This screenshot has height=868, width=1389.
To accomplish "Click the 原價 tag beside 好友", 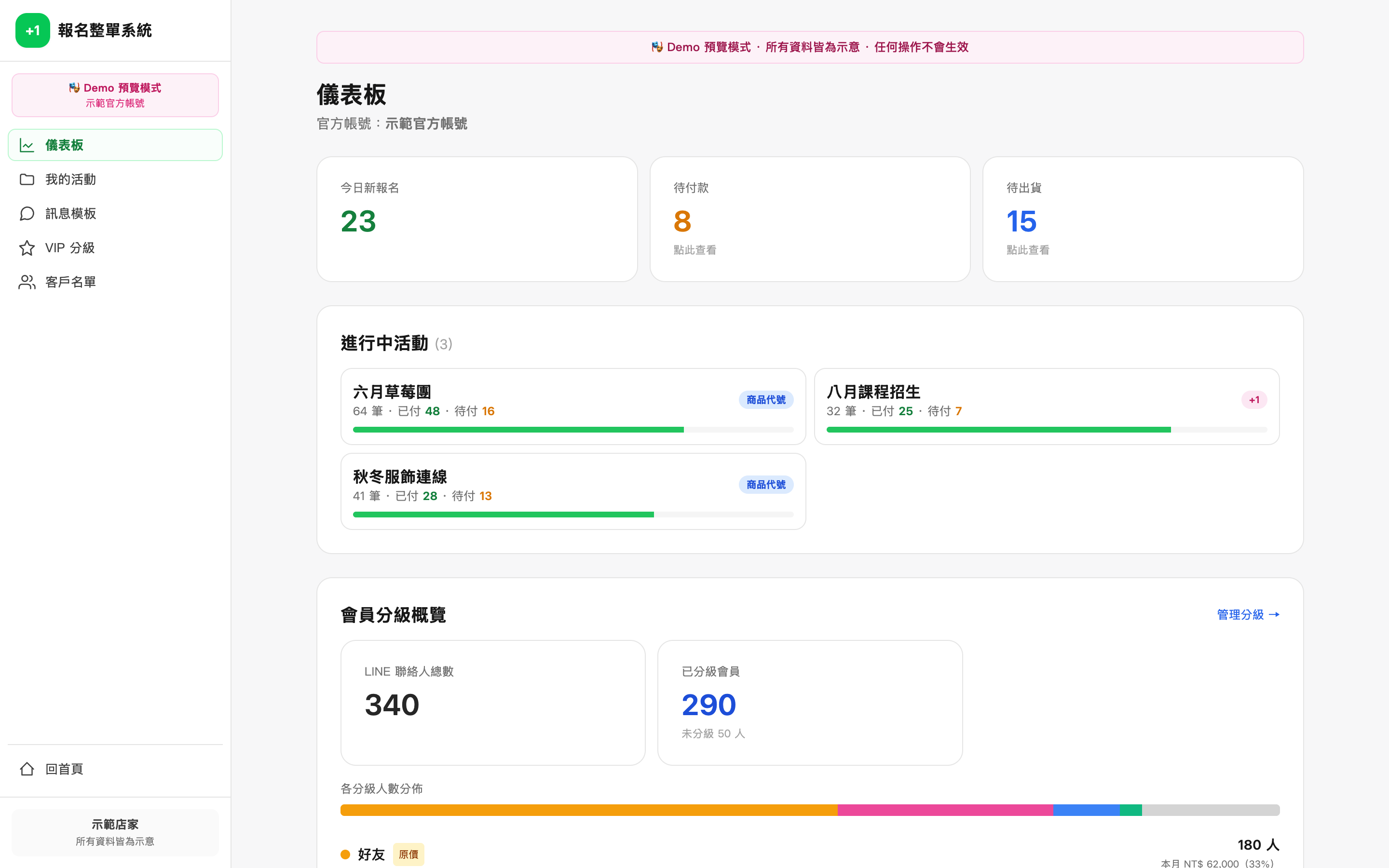I will (x=409, y=854).
